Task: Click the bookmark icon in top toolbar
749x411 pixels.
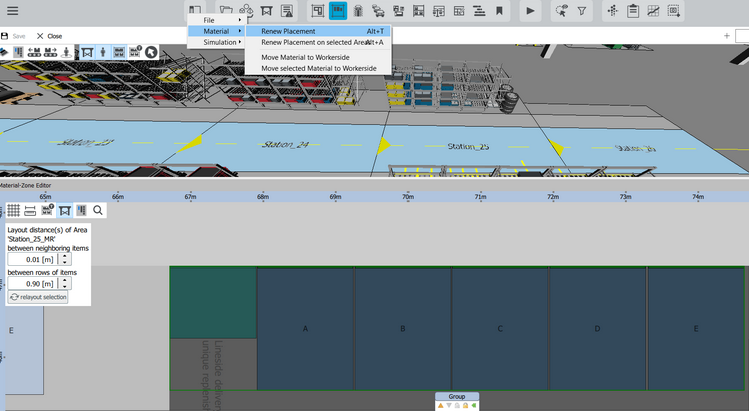Action: [x=499, y=11]
